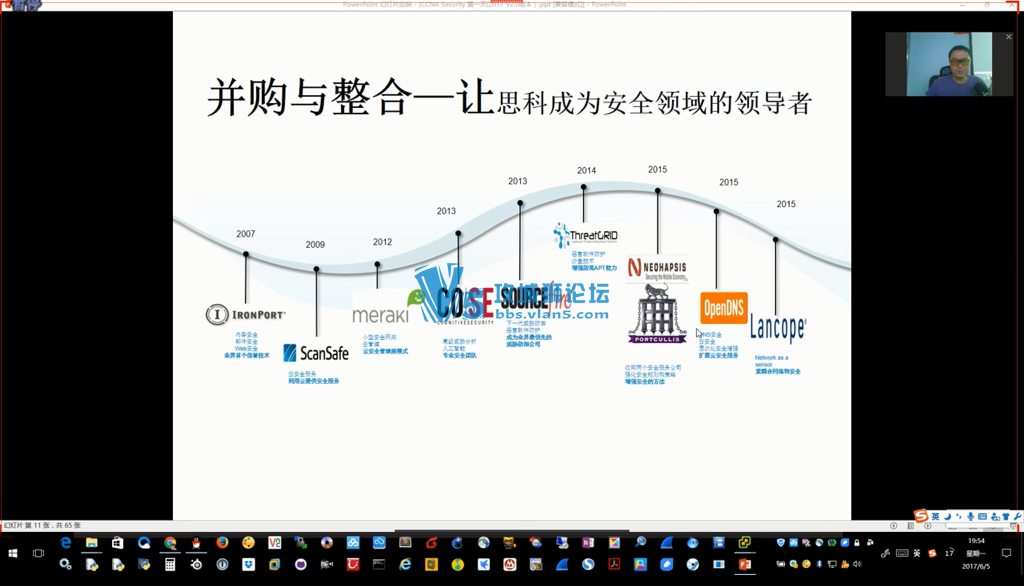
Task: Click the Sogou S logo on IME bar
Action: coord(921,515)
